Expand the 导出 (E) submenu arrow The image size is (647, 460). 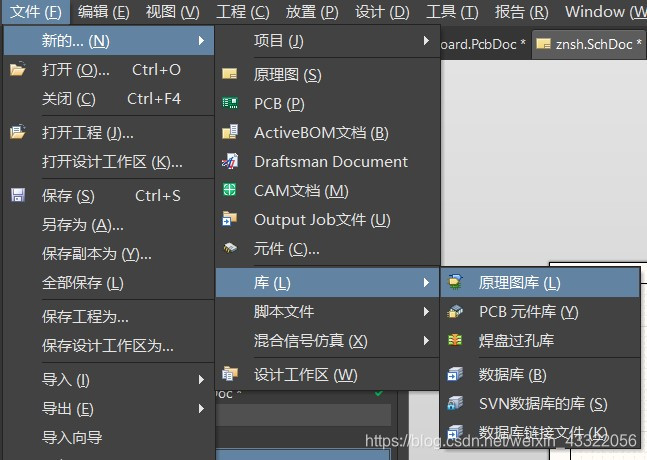pyautogui.click(x=201, y=408)
